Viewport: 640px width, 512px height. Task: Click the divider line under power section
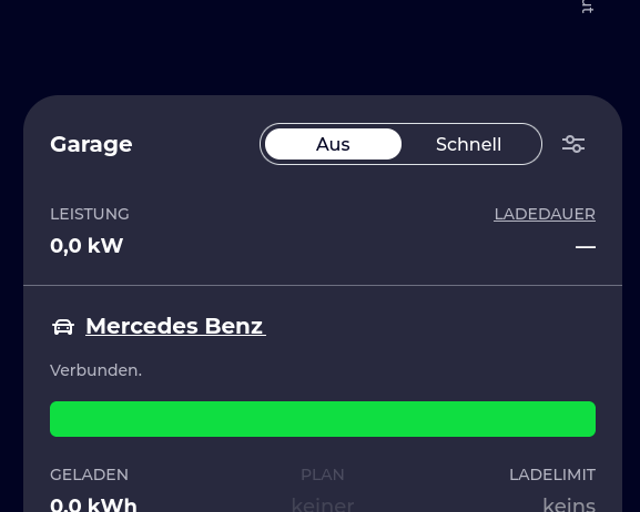[322, 285]
